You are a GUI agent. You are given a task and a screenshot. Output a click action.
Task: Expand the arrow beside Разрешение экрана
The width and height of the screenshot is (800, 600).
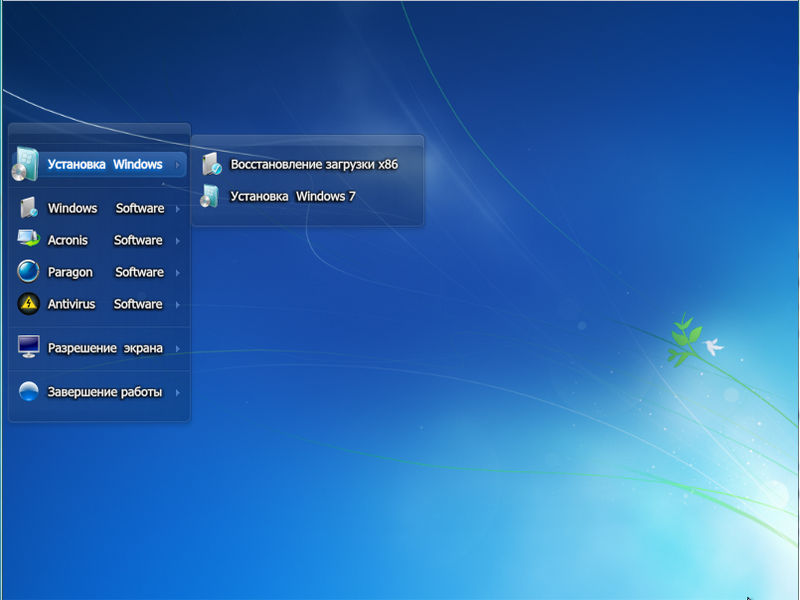click(x=178, y=348)
